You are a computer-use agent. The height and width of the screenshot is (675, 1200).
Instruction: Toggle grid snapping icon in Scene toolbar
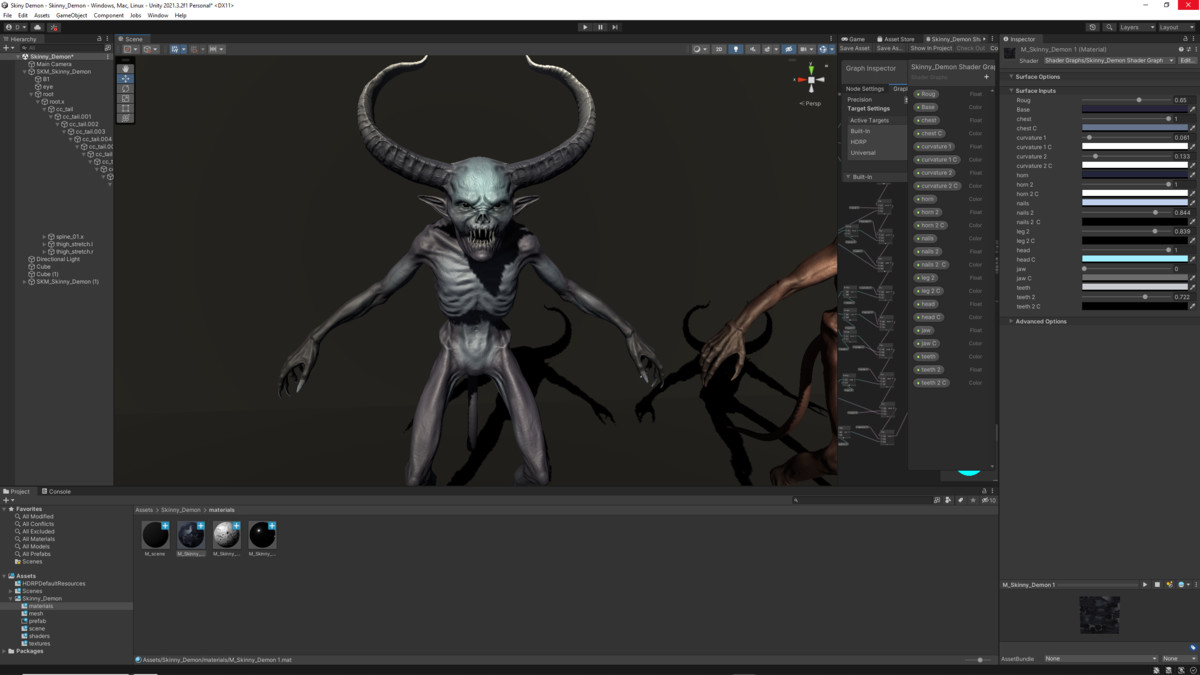tap(195, 49)
